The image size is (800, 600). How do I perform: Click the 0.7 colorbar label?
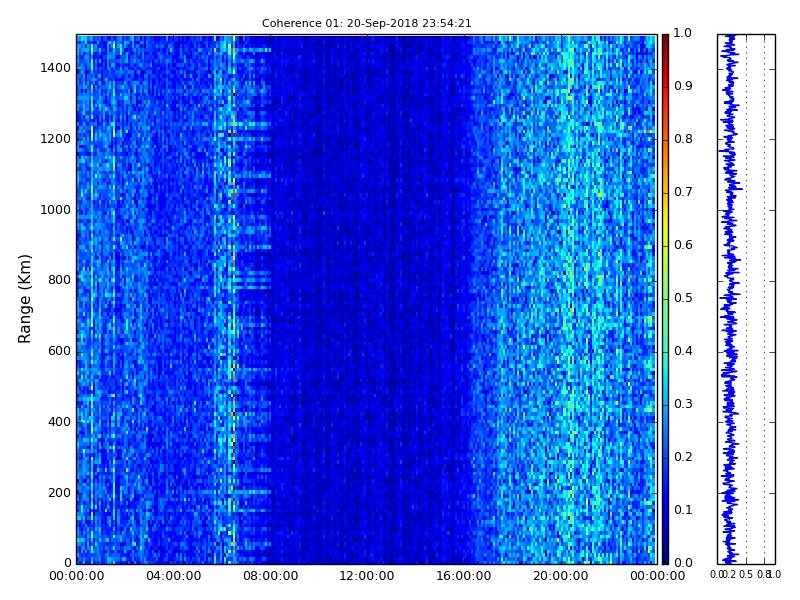[x=683, y=192]
